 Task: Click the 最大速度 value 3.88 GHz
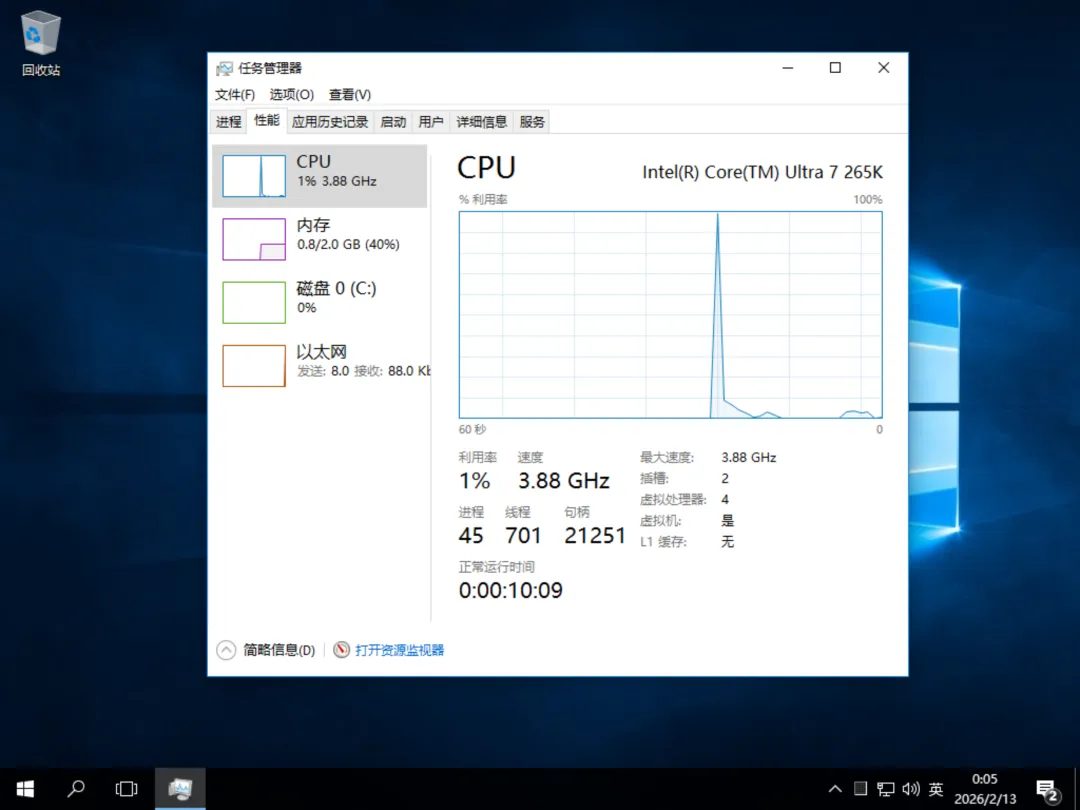[x=749, y=457]
